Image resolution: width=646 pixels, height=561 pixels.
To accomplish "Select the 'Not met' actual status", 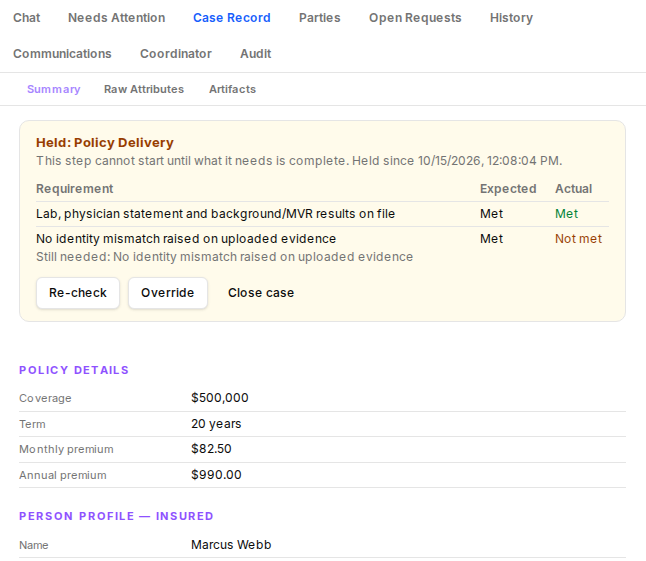I will coord(578,238).
